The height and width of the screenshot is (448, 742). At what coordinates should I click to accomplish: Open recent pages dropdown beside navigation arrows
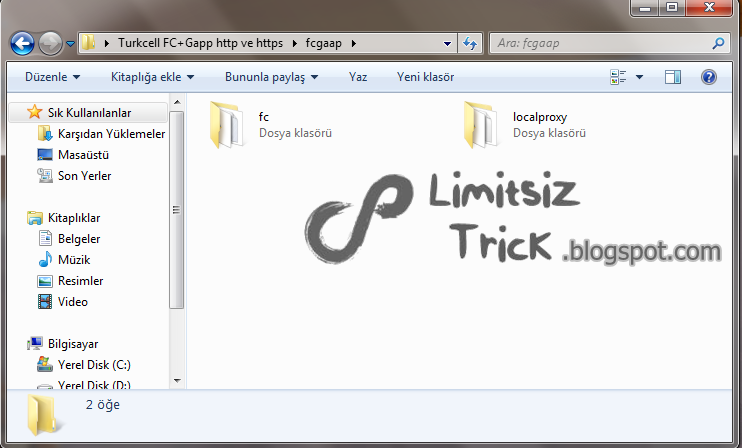pyautogui.click(x=71, y=44)
